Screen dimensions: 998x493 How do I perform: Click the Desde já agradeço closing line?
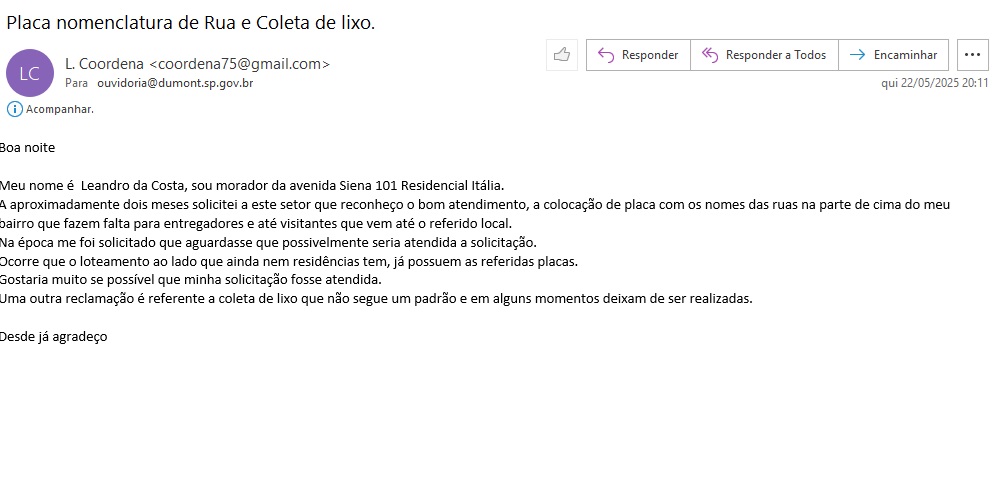tap(54, 337)
